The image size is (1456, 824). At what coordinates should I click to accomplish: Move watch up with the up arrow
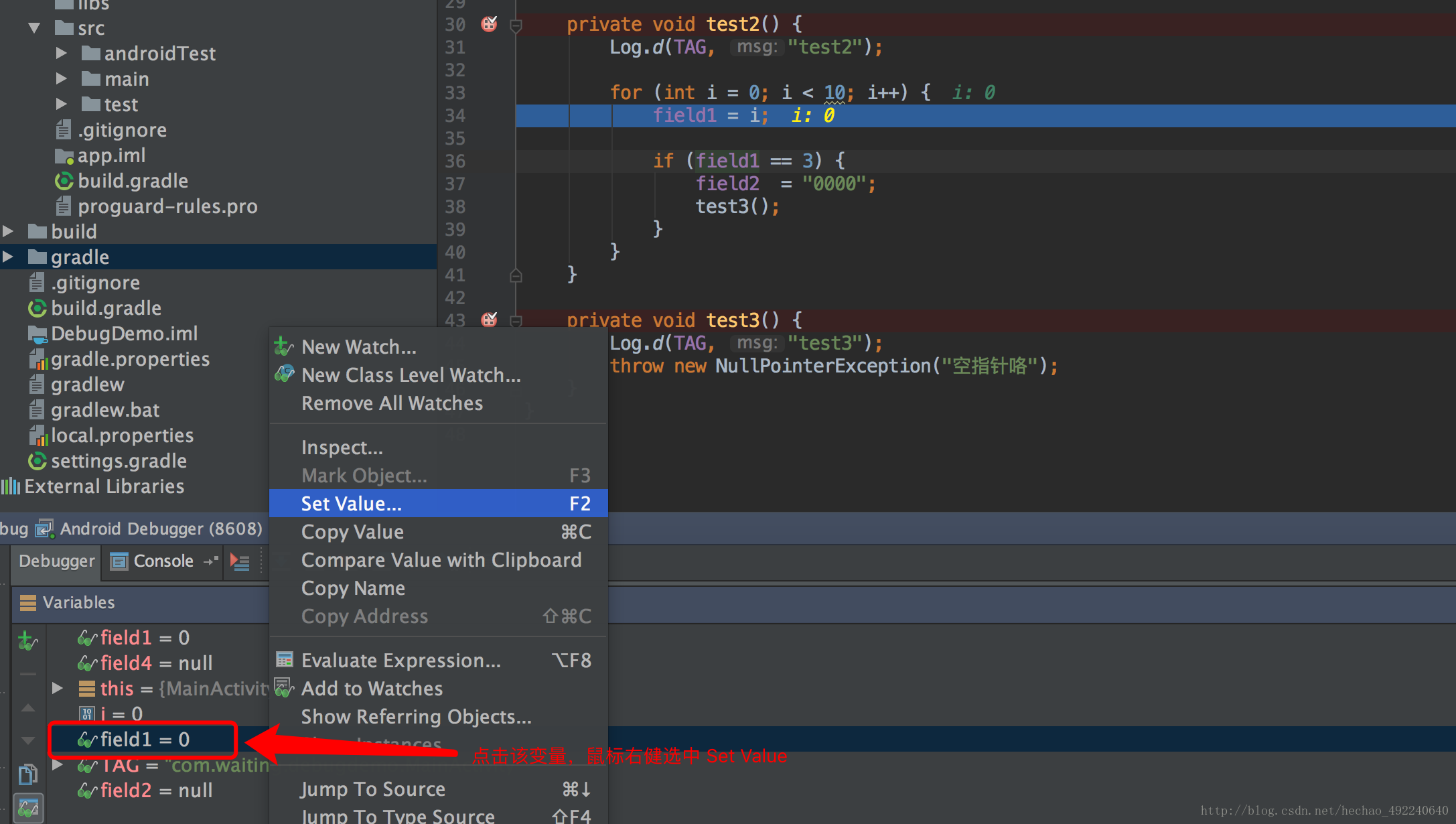click(27, 707)
